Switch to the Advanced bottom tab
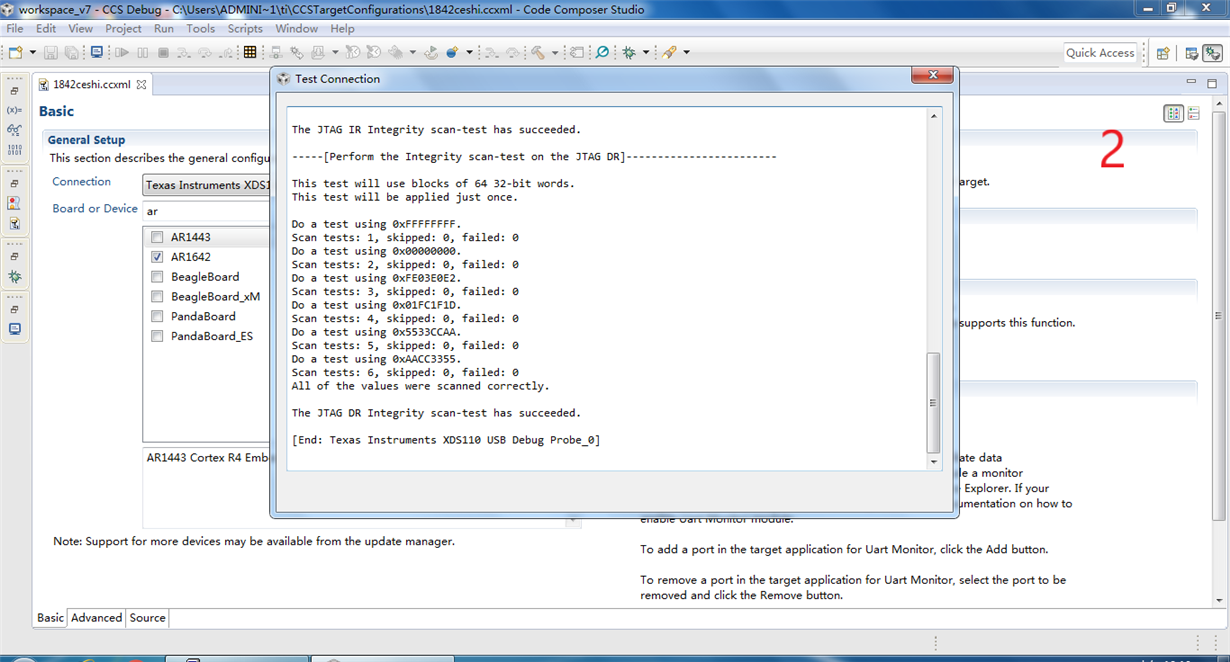The width and height of the screenshot is (1230, 662). click(96, 618)
